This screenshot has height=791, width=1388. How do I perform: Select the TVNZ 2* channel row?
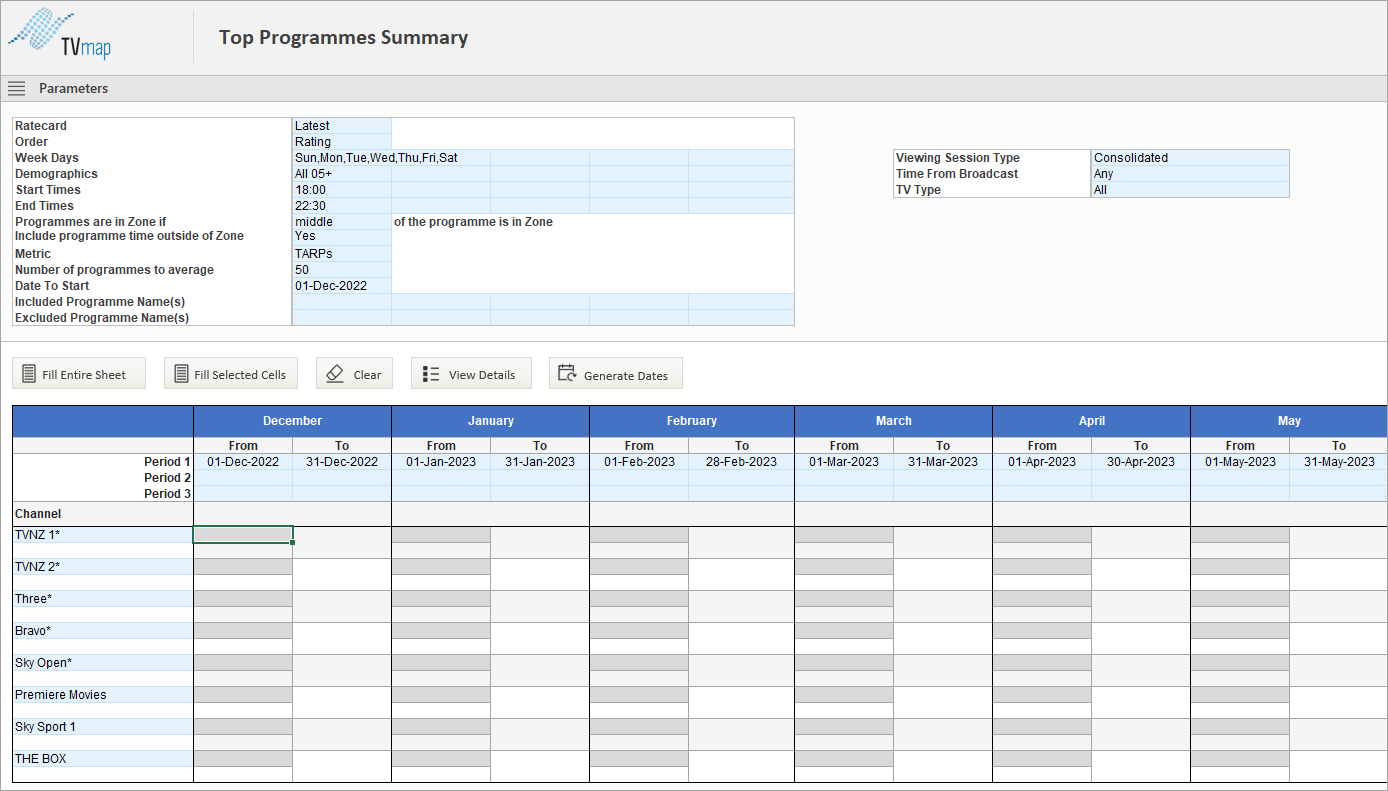pos(103,566)
